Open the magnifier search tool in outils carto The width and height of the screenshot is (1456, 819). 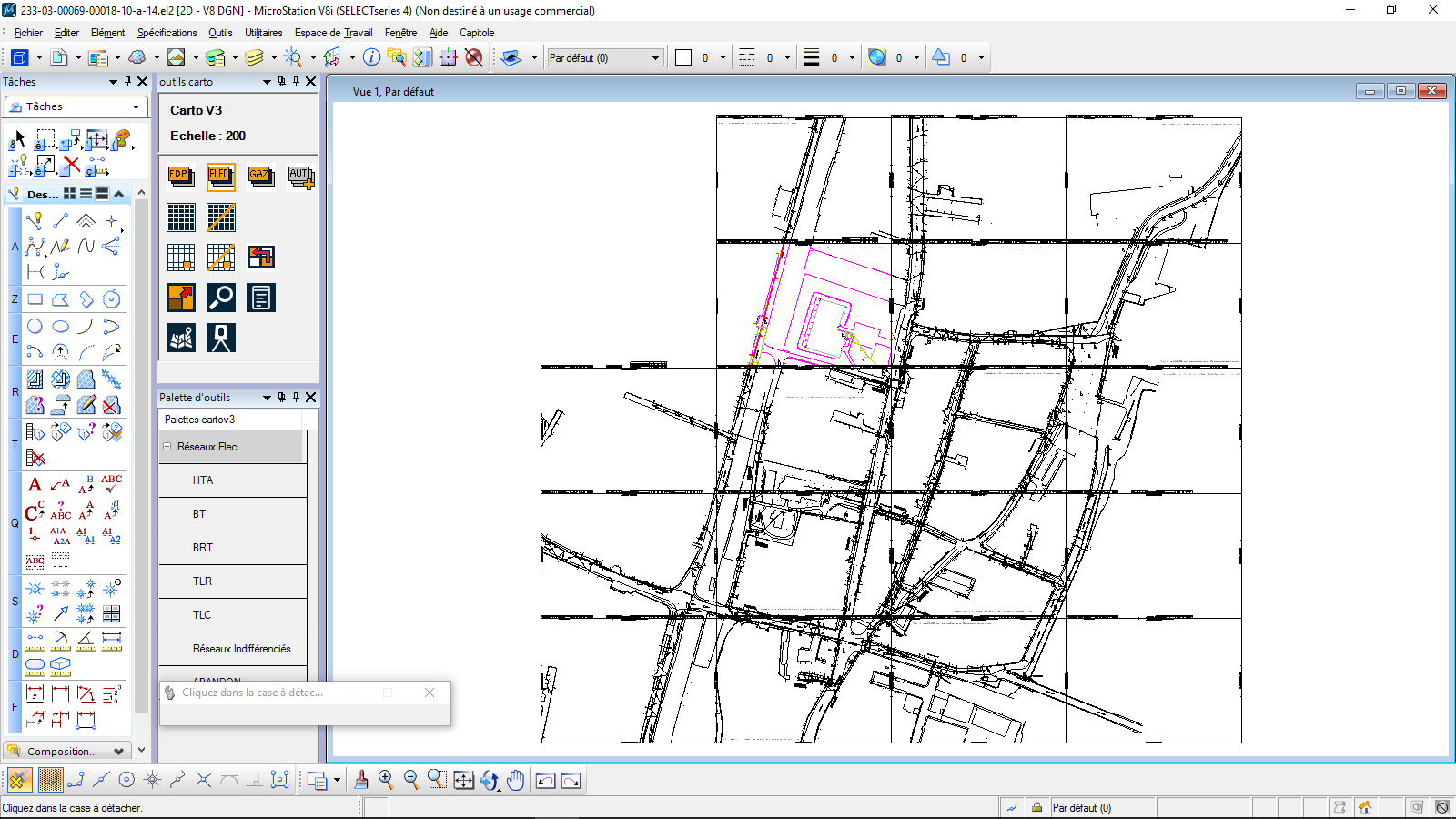[220, 298]
